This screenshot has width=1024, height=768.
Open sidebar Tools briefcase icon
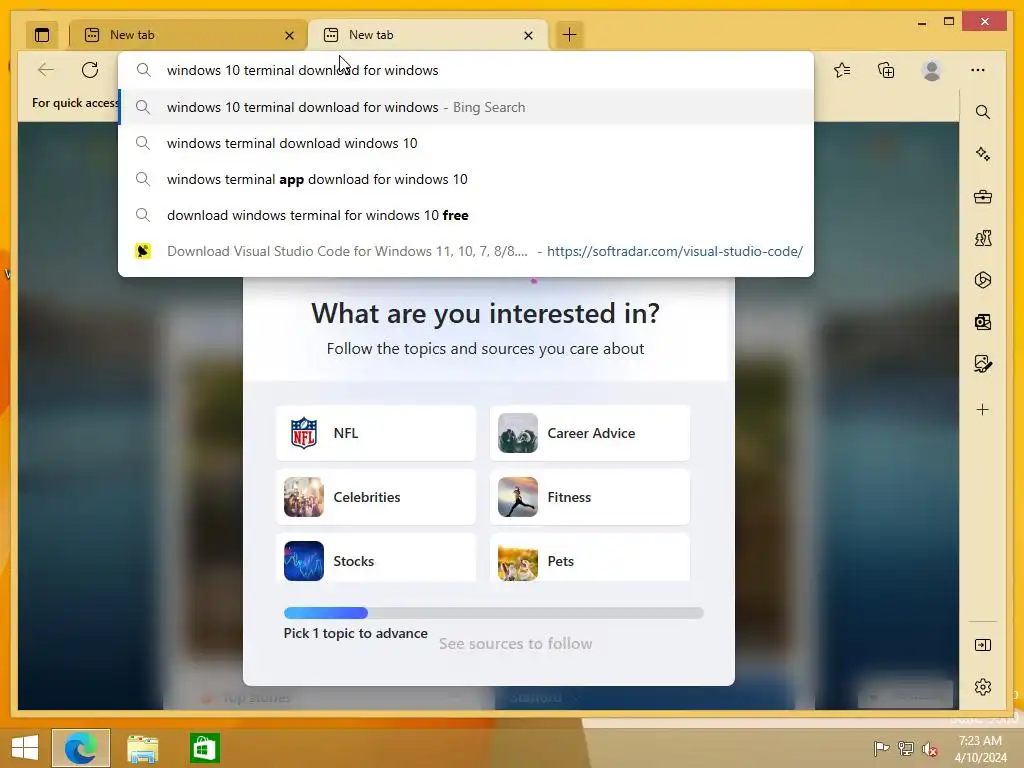[x=982, y=196]
